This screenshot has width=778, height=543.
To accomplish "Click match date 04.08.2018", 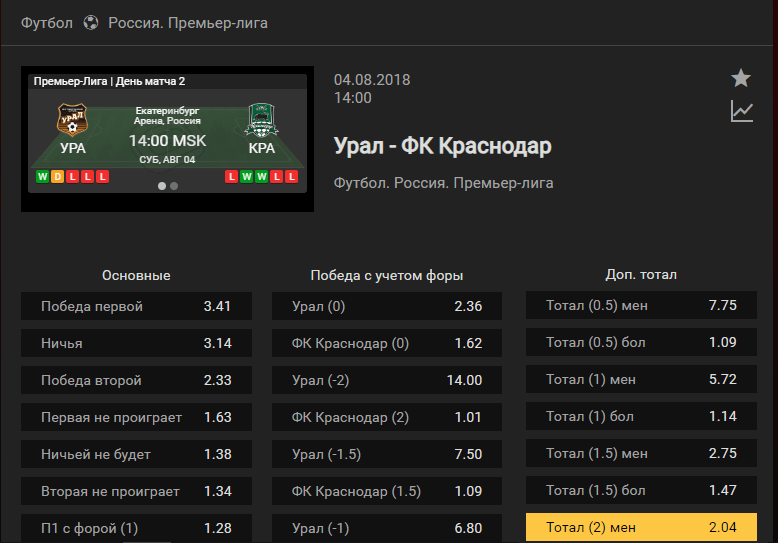I will [x=372, y=79].
